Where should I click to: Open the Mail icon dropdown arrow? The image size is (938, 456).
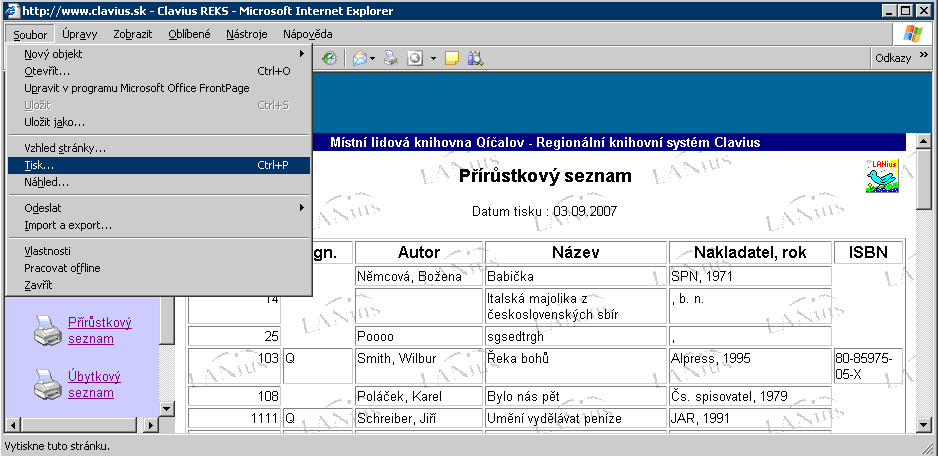click(x=372, y=59)
